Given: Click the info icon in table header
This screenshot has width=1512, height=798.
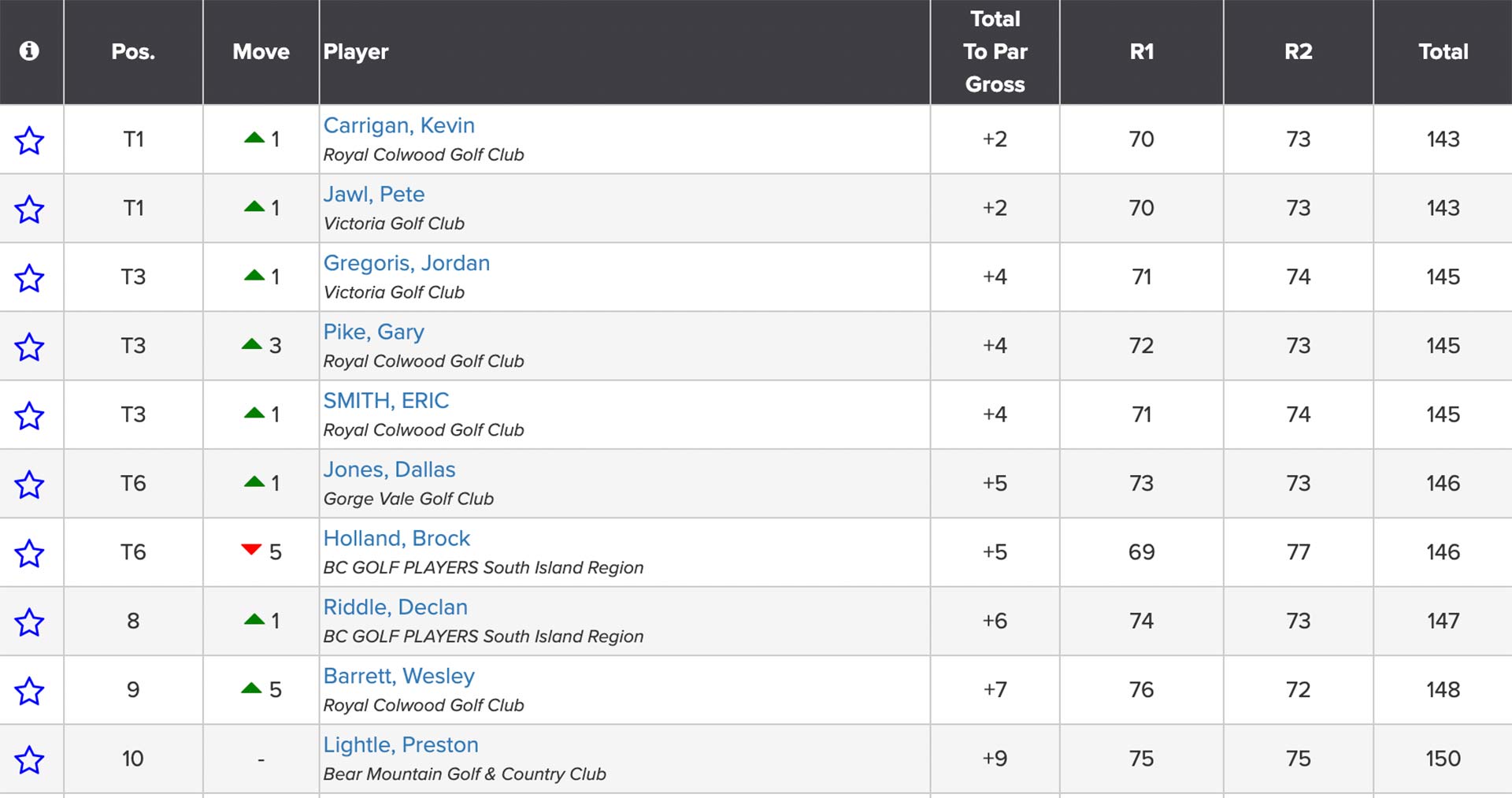Looking at the screenshot, I should (x=29, y=51).
